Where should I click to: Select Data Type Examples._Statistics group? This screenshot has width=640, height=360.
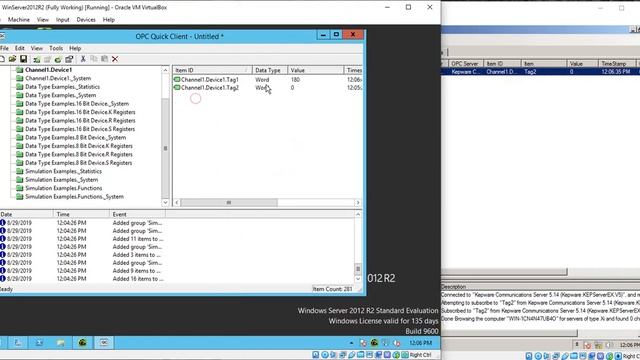click(62, 87)
